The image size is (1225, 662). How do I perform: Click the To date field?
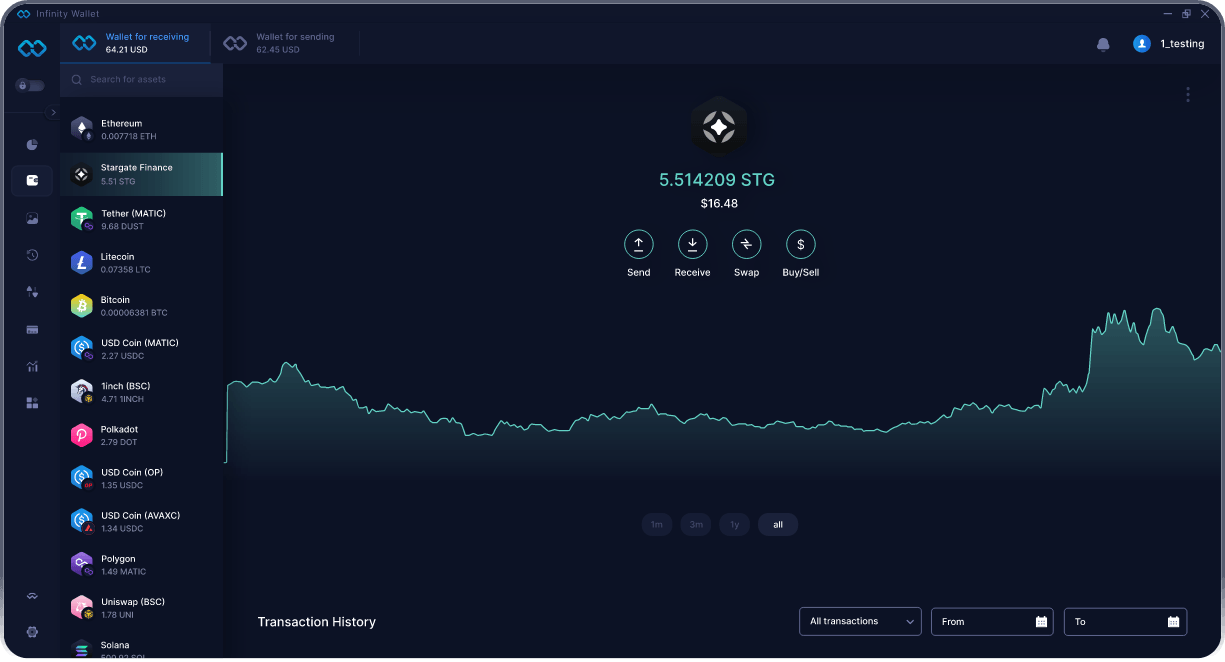tap(1125, 621)
